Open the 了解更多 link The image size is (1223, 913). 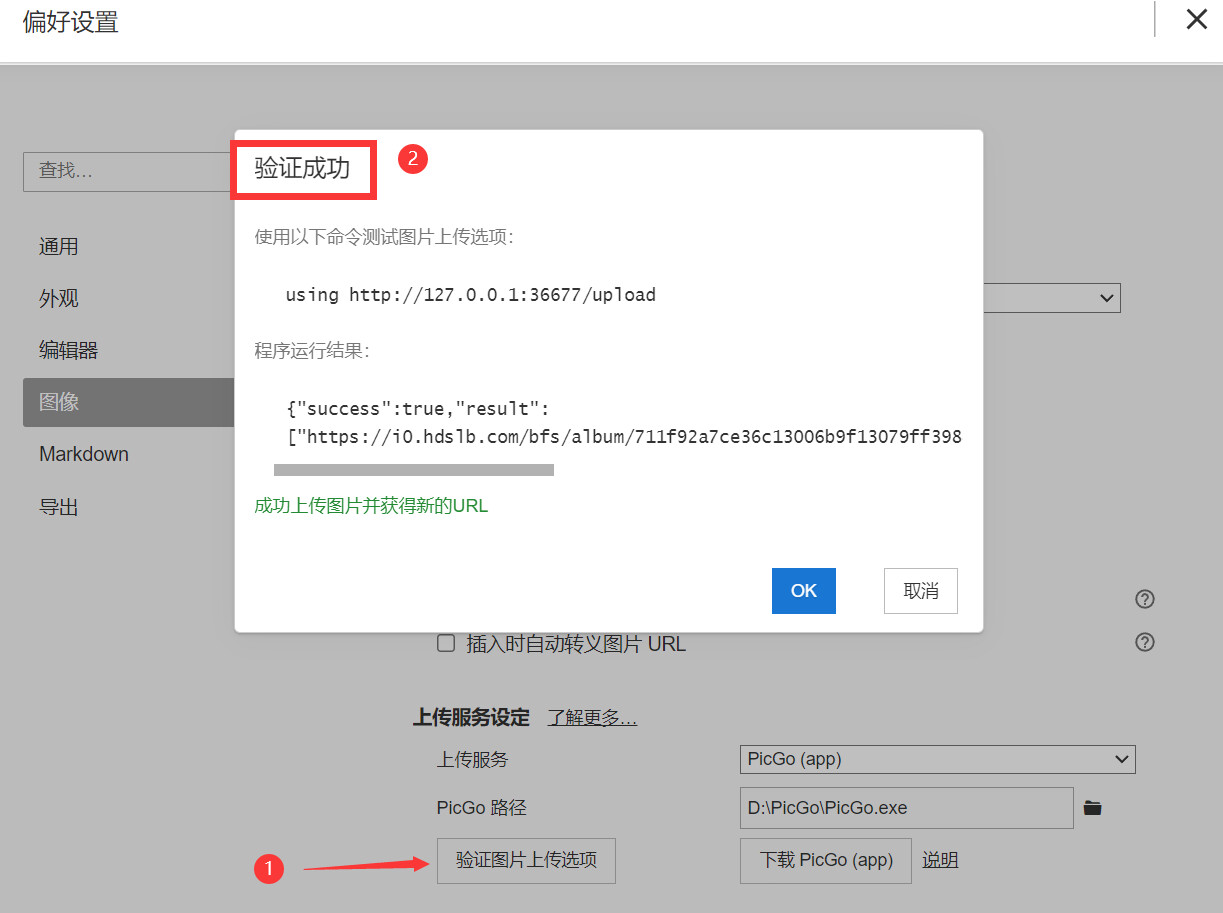(592, 718)
